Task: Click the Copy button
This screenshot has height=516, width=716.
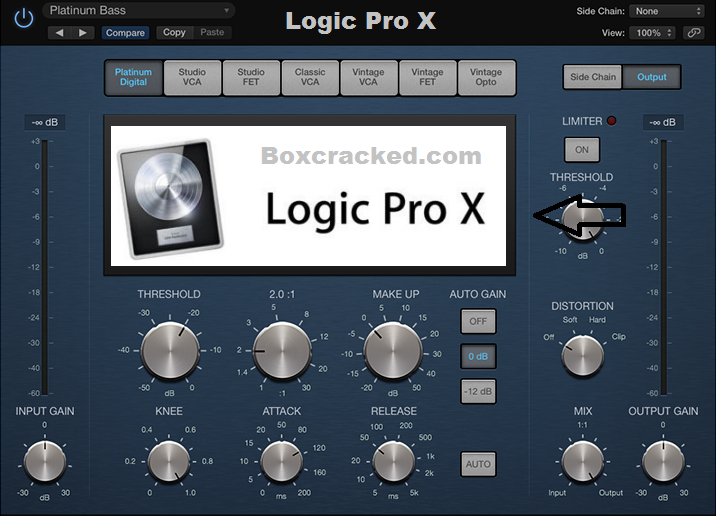Action: (174, 32)
